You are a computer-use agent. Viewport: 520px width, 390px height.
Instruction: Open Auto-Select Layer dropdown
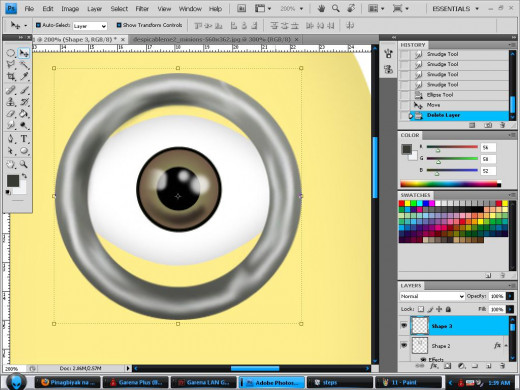click(x=90, y=26)
